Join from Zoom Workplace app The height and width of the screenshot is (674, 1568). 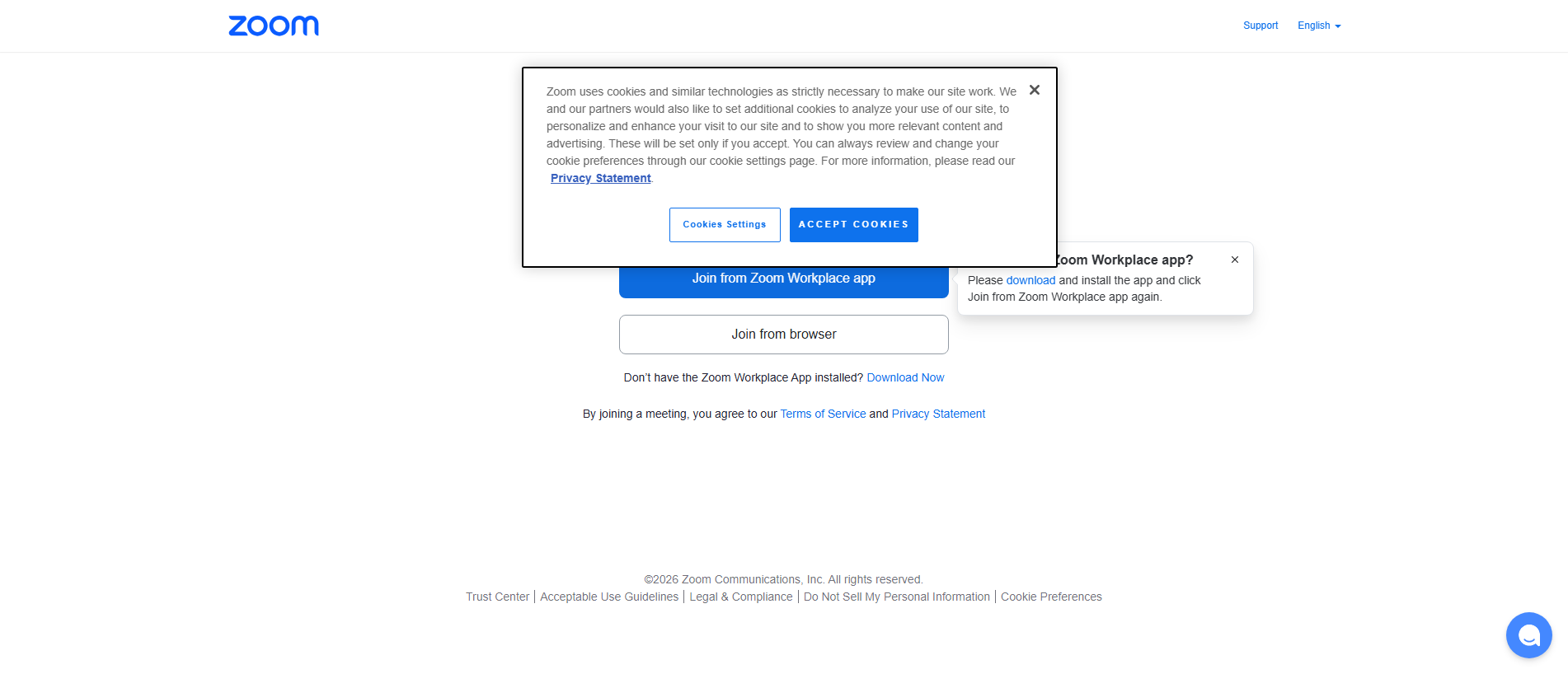[x=784, y=282]
